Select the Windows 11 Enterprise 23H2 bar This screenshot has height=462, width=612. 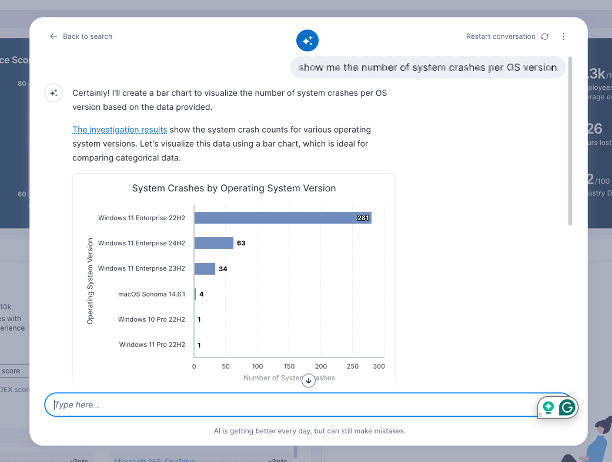click(x=204, y=268)
